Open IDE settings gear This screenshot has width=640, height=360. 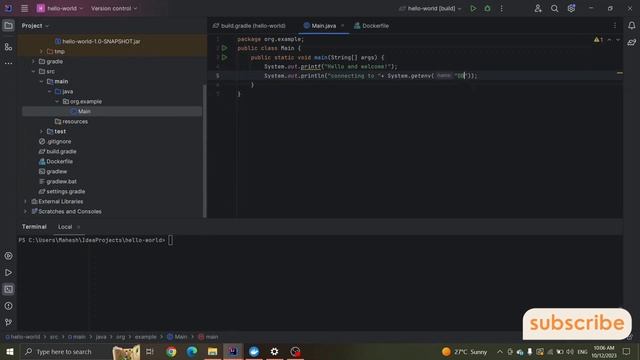571,8
